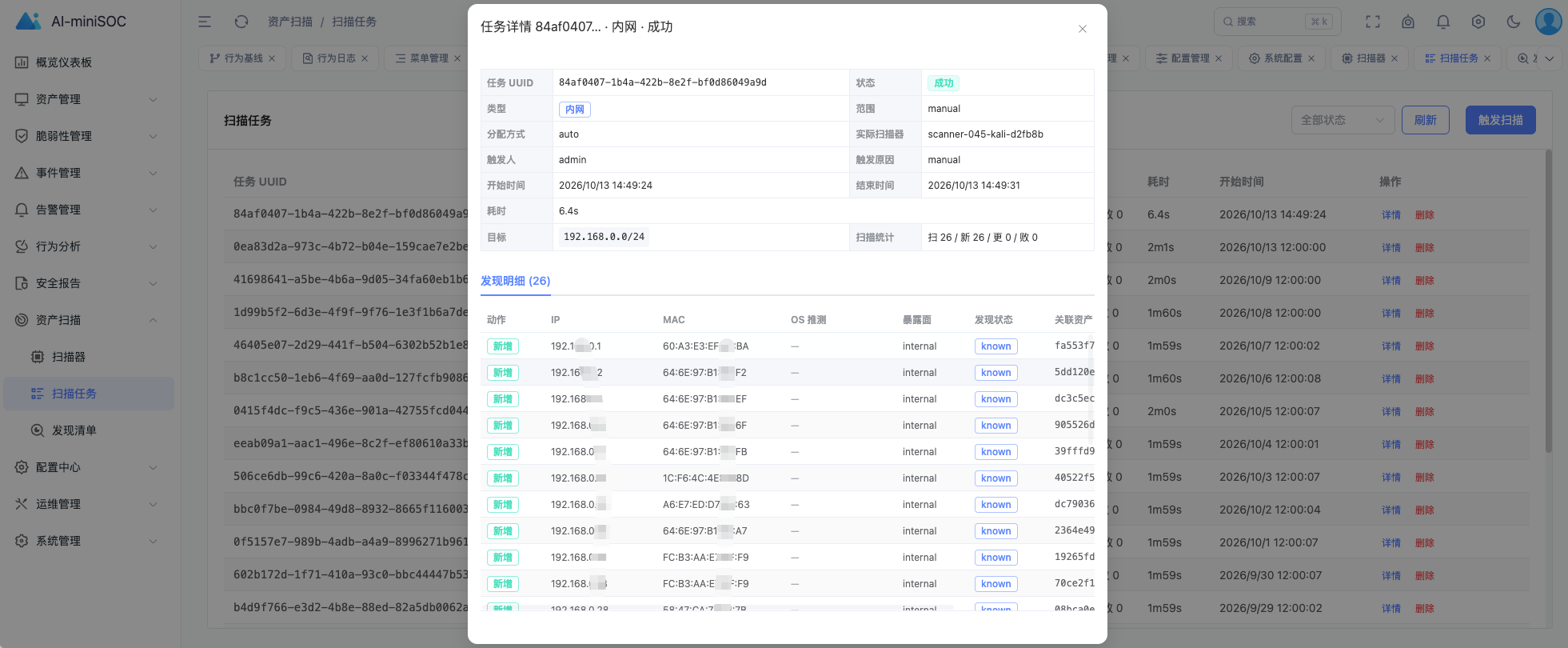Click the 开始时间 column header
Image resolution: width=1568 pixels, height=648 pixels.
click(1241, 182)
